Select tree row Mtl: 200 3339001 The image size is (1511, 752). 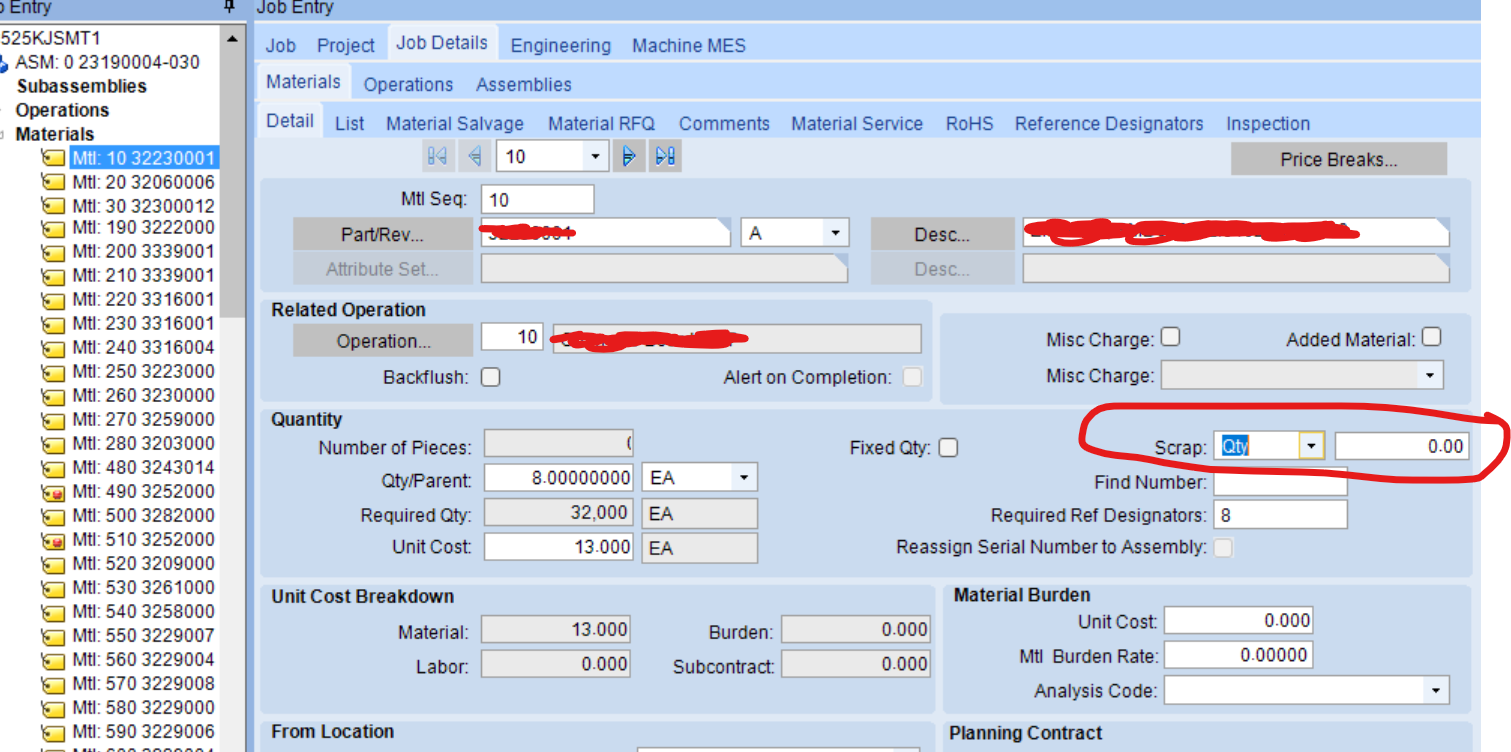[143, 251]
